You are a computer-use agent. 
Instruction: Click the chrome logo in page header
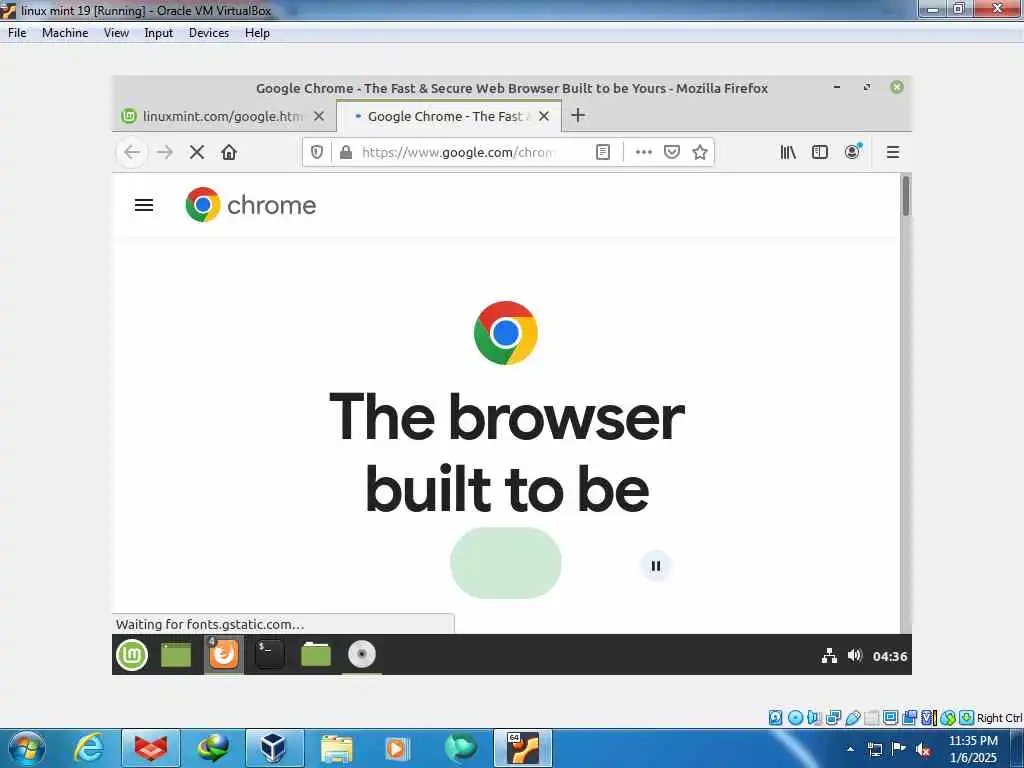(251, 204)
